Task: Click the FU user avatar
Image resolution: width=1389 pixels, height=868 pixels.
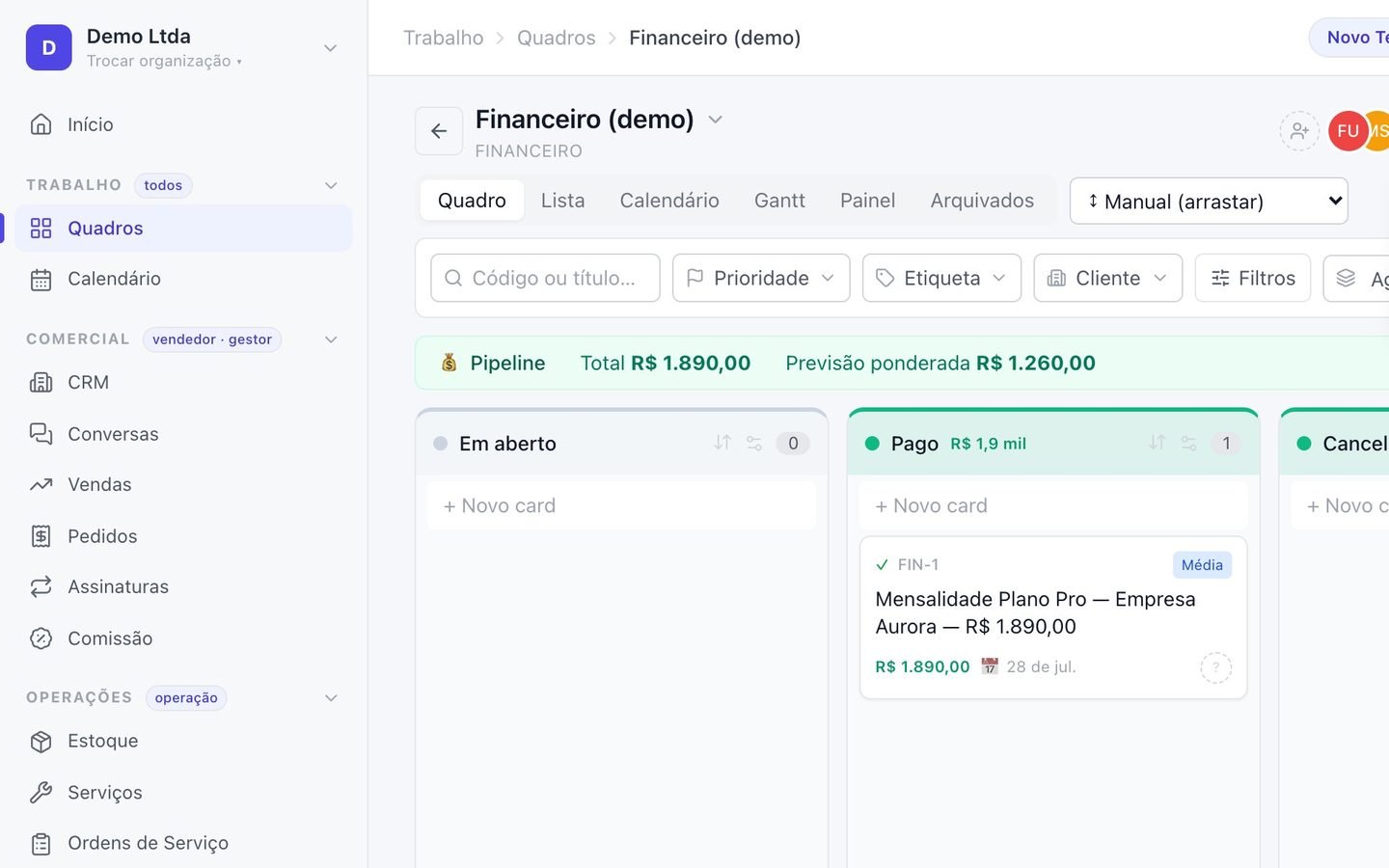Action: tap(1348, 131)
